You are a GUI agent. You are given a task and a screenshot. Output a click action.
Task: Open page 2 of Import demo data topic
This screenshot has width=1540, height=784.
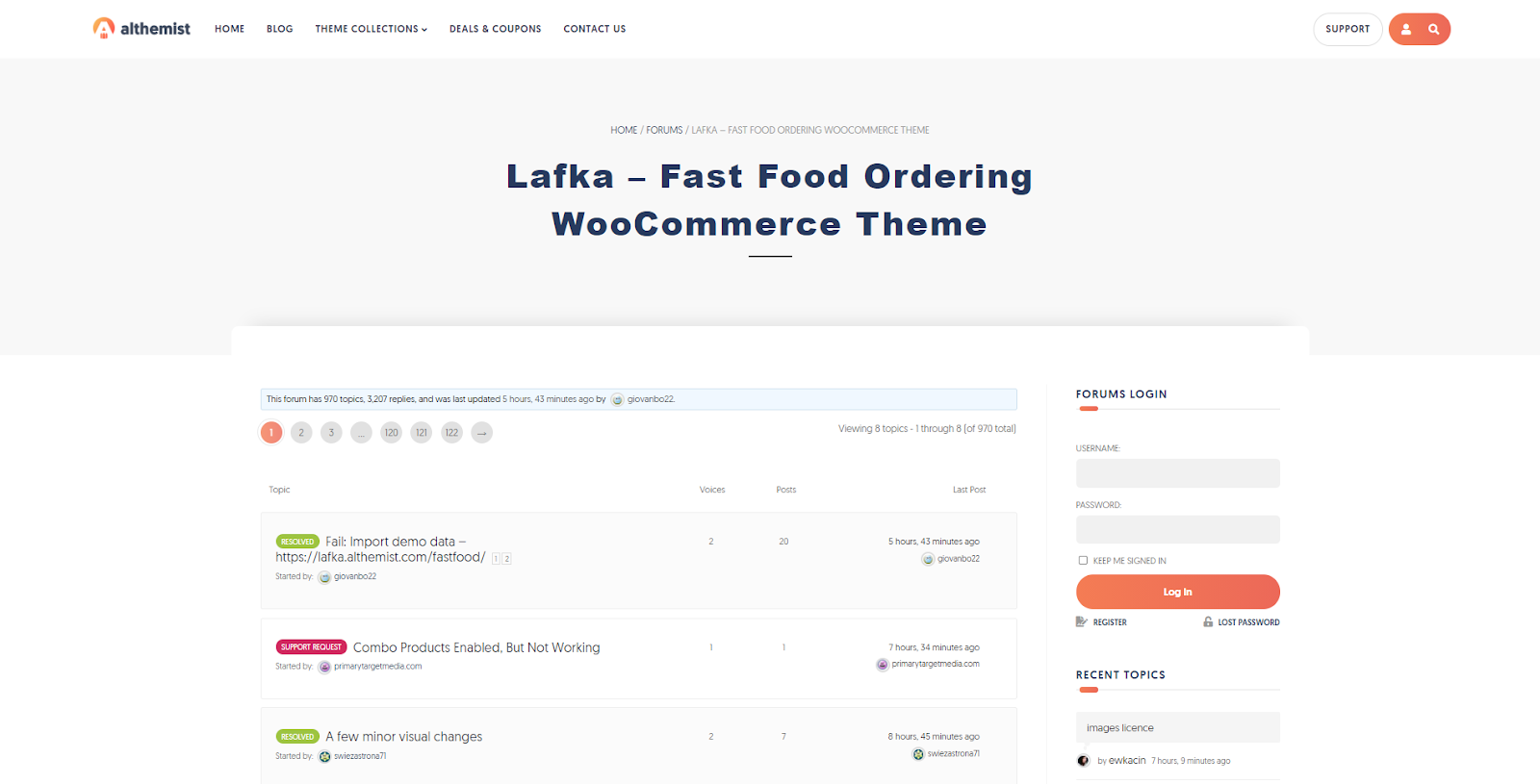(x=507, y=559)
